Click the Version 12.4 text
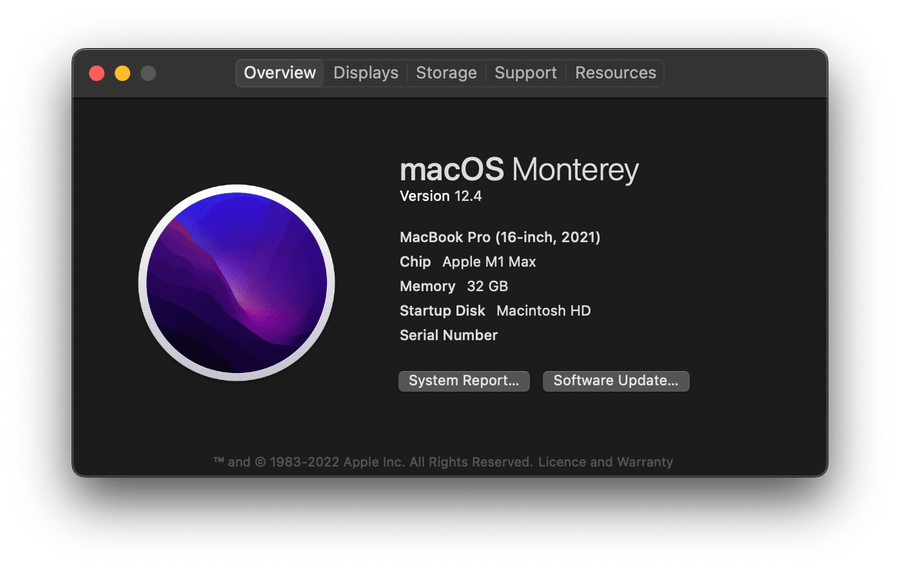Viewport: 900px width, 572px height. click(440, 196)
